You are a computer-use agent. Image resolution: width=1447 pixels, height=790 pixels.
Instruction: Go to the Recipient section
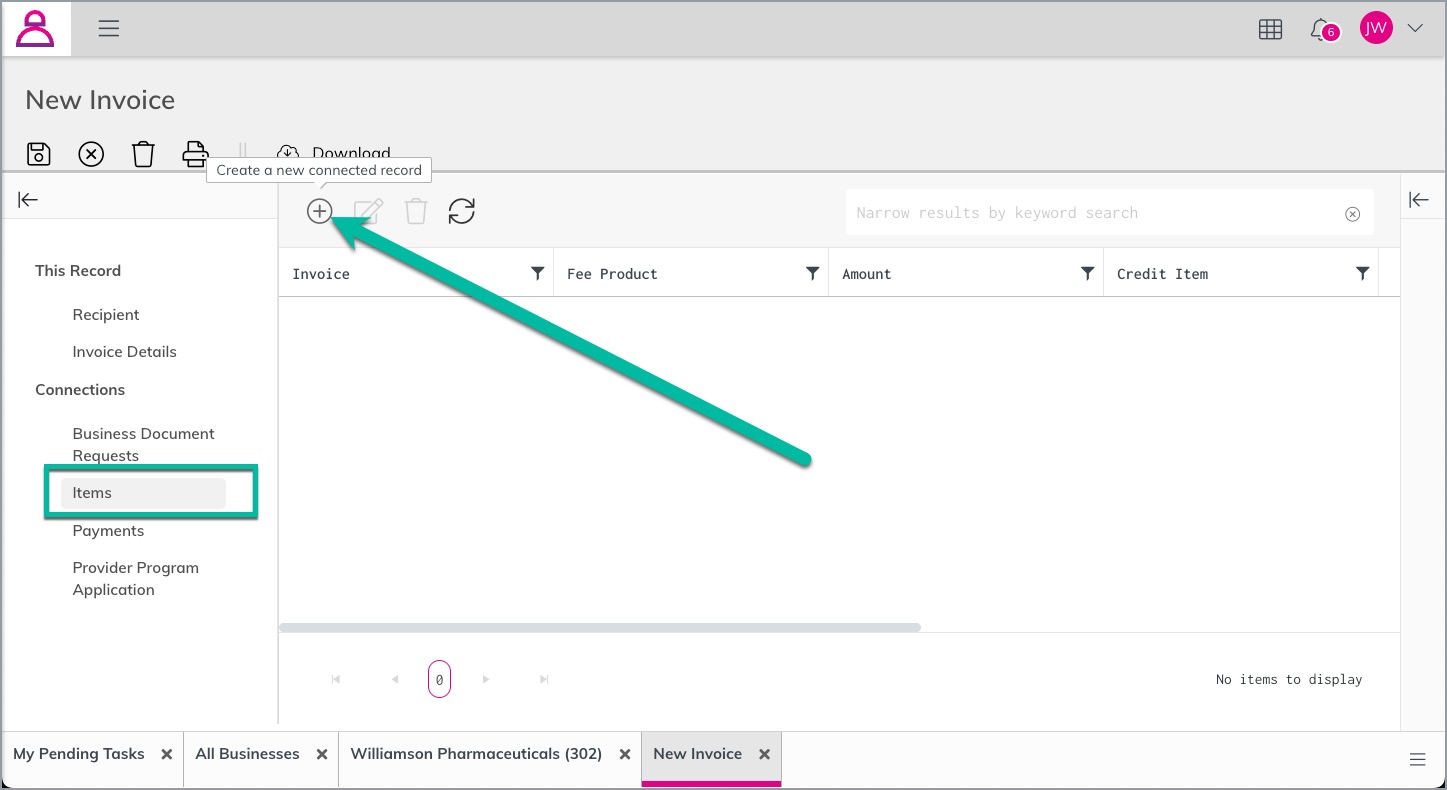pos(106,315)
